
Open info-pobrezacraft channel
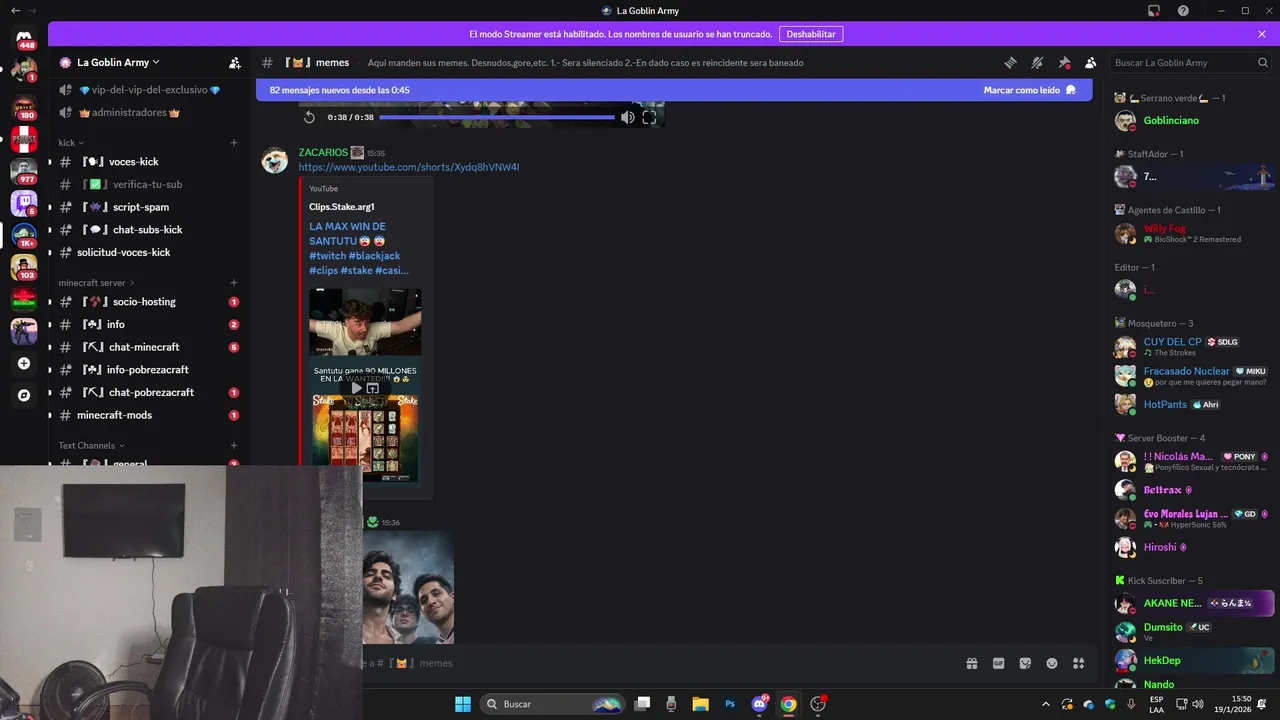coord(147,370)
